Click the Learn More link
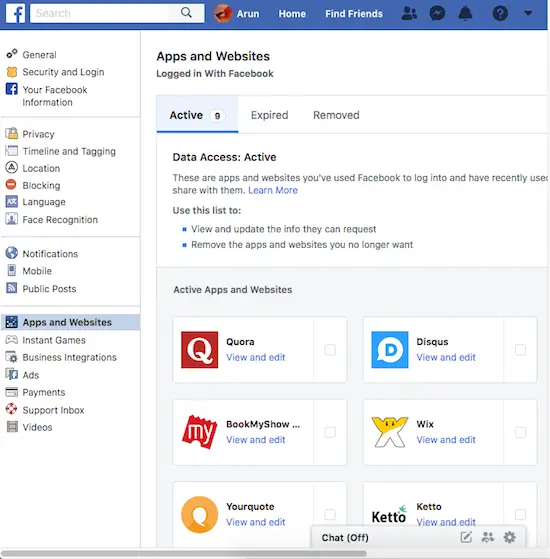550x559 pixels. point(273,190)
